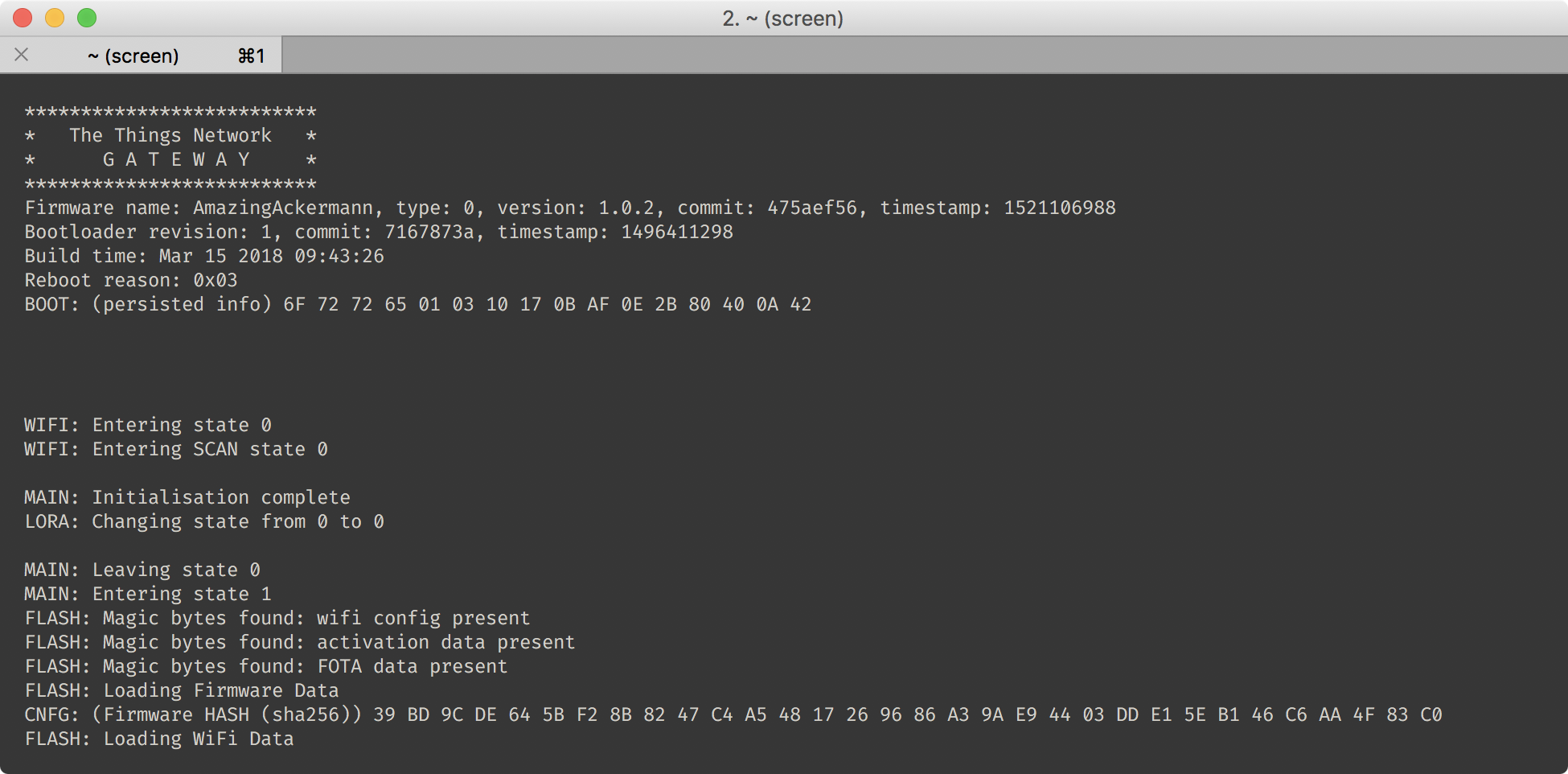Click the BOOT persisted info hex bytes
Screen dimensions: 1568x774
coord(545,304)
